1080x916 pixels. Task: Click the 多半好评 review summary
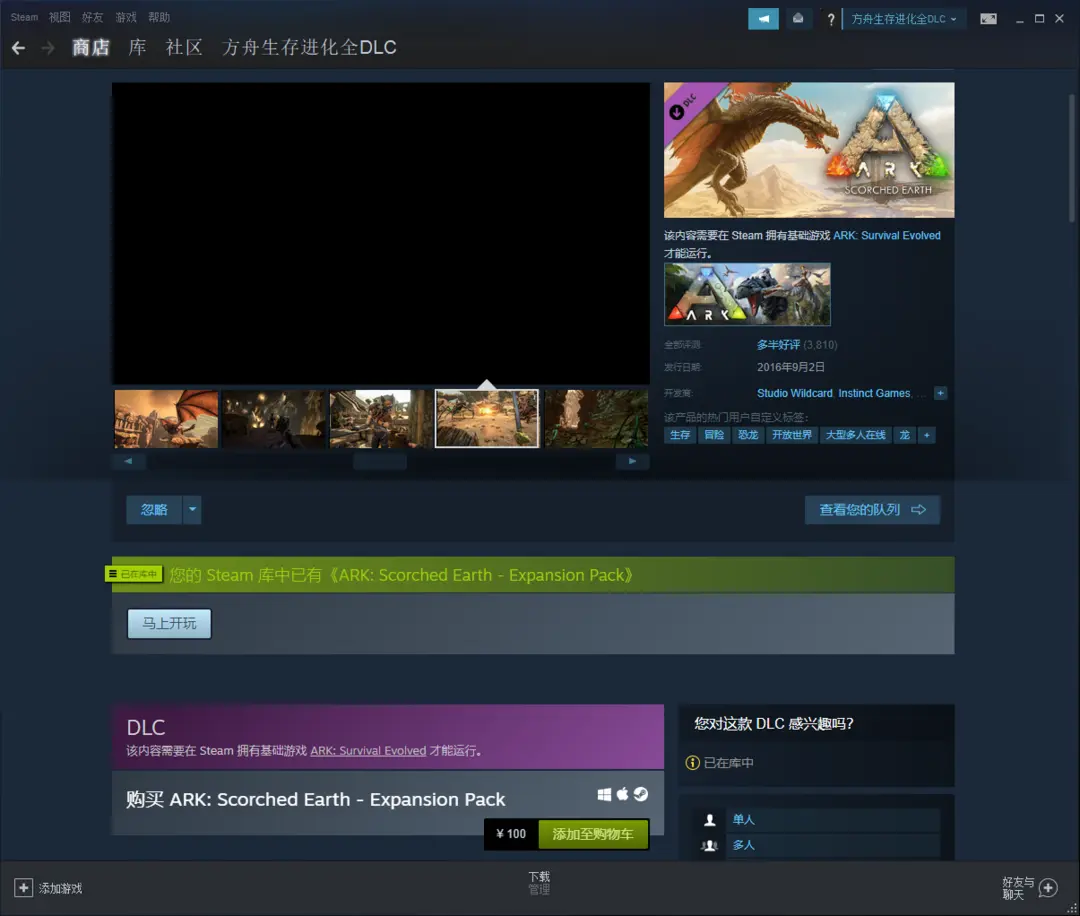coord(778,344)
